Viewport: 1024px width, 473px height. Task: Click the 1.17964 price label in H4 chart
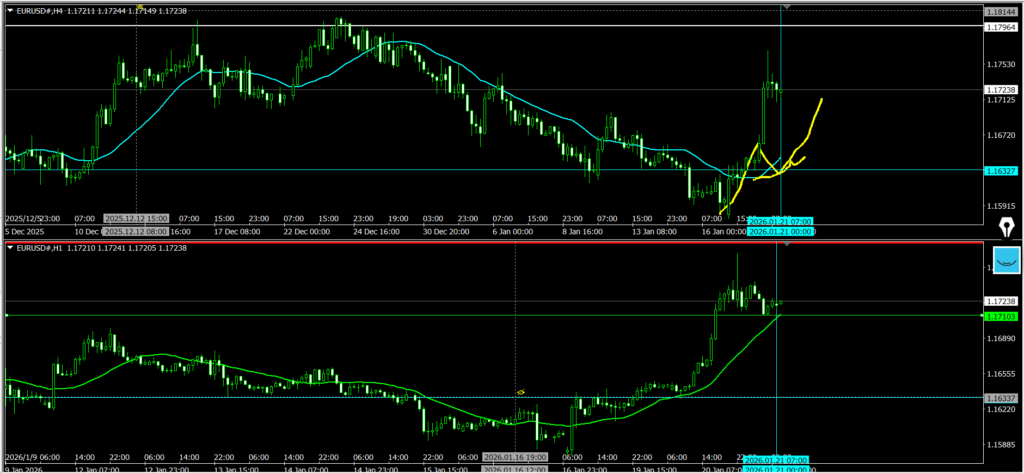1000,27
